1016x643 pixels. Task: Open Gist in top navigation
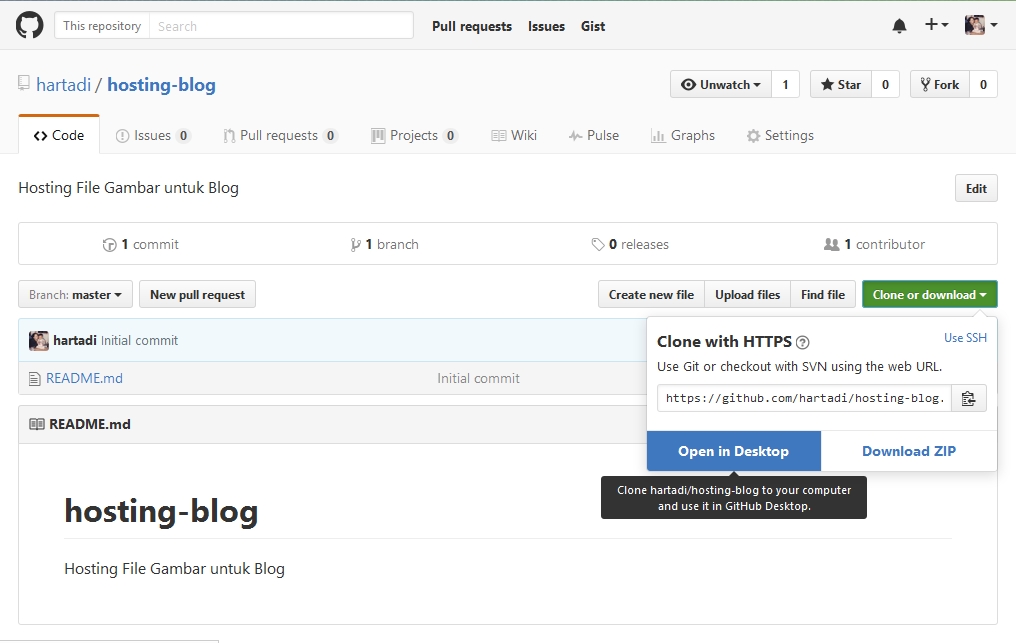[x=593, y=27]
